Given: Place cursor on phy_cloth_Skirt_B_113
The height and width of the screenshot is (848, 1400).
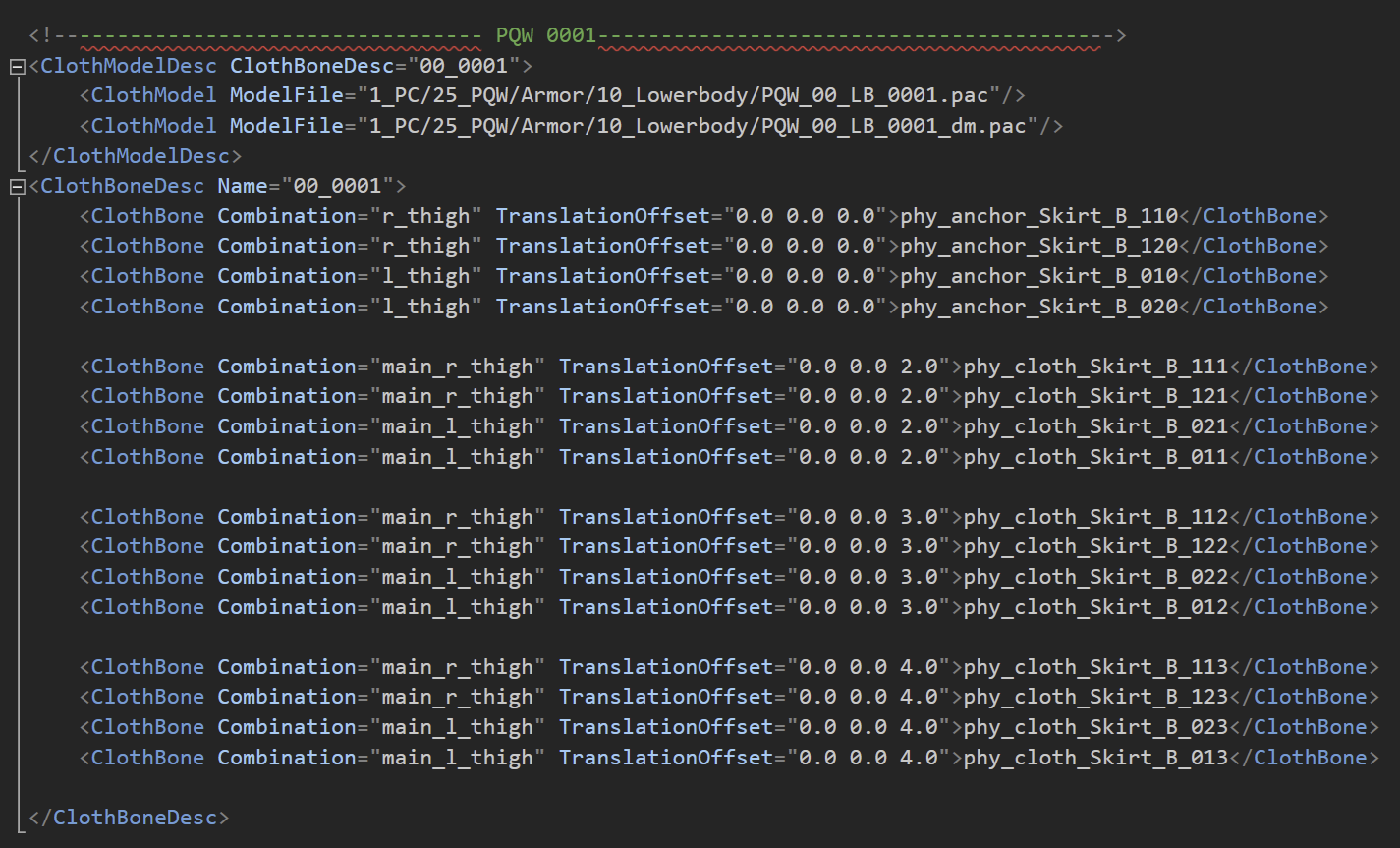Looking at the screenshot, I should (x=1095, y=667).
